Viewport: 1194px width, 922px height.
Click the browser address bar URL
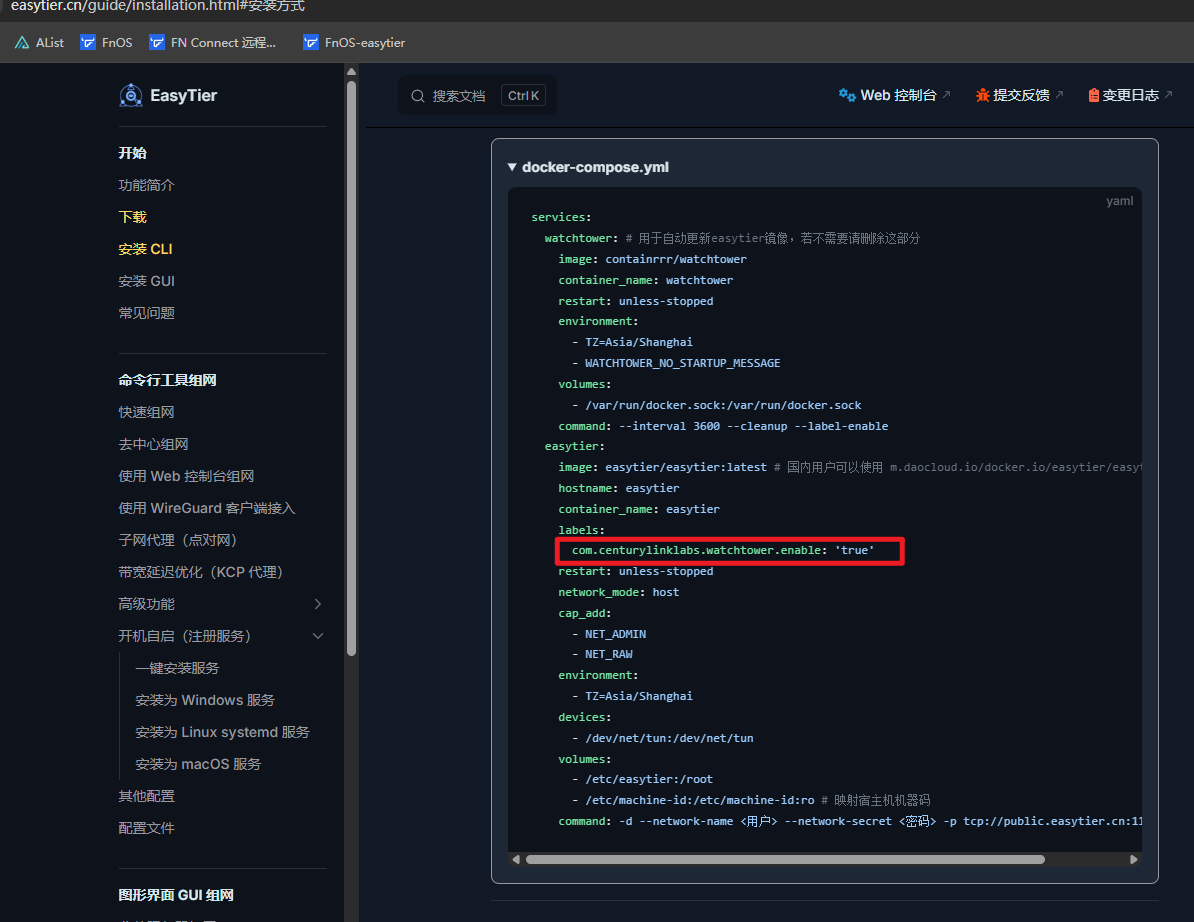point(158,7)
